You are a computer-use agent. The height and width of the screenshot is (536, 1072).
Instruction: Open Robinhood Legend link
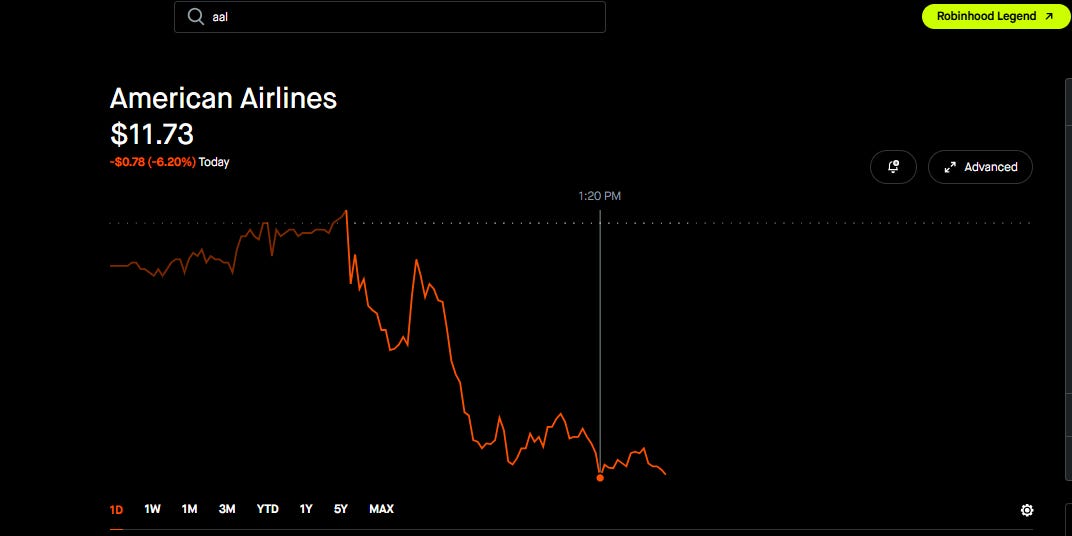tap(995, 16)
